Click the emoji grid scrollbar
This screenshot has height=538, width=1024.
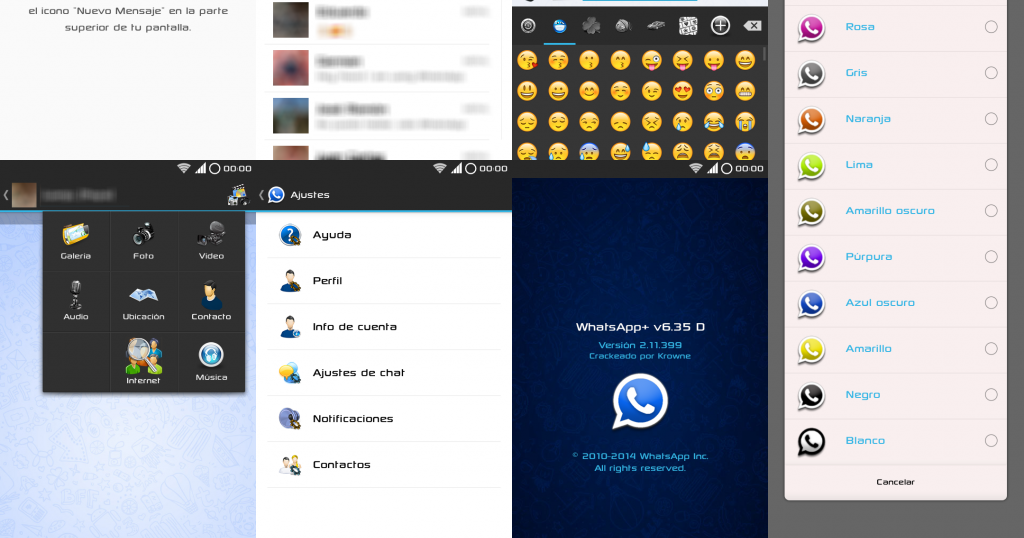(763, 54)
